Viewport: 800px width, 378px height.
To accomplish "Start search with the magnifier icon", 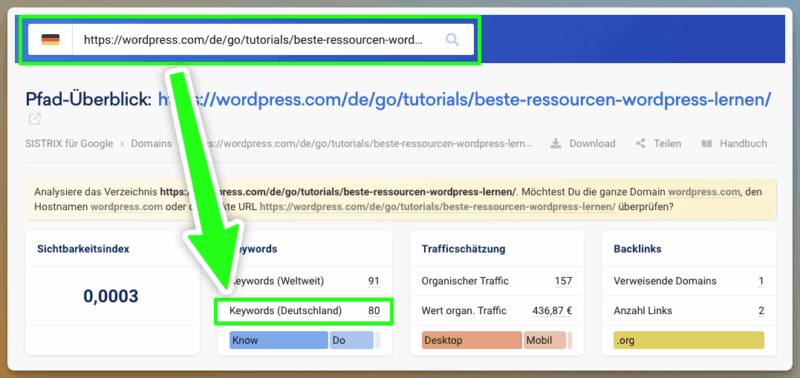I will tap(452, 39).
